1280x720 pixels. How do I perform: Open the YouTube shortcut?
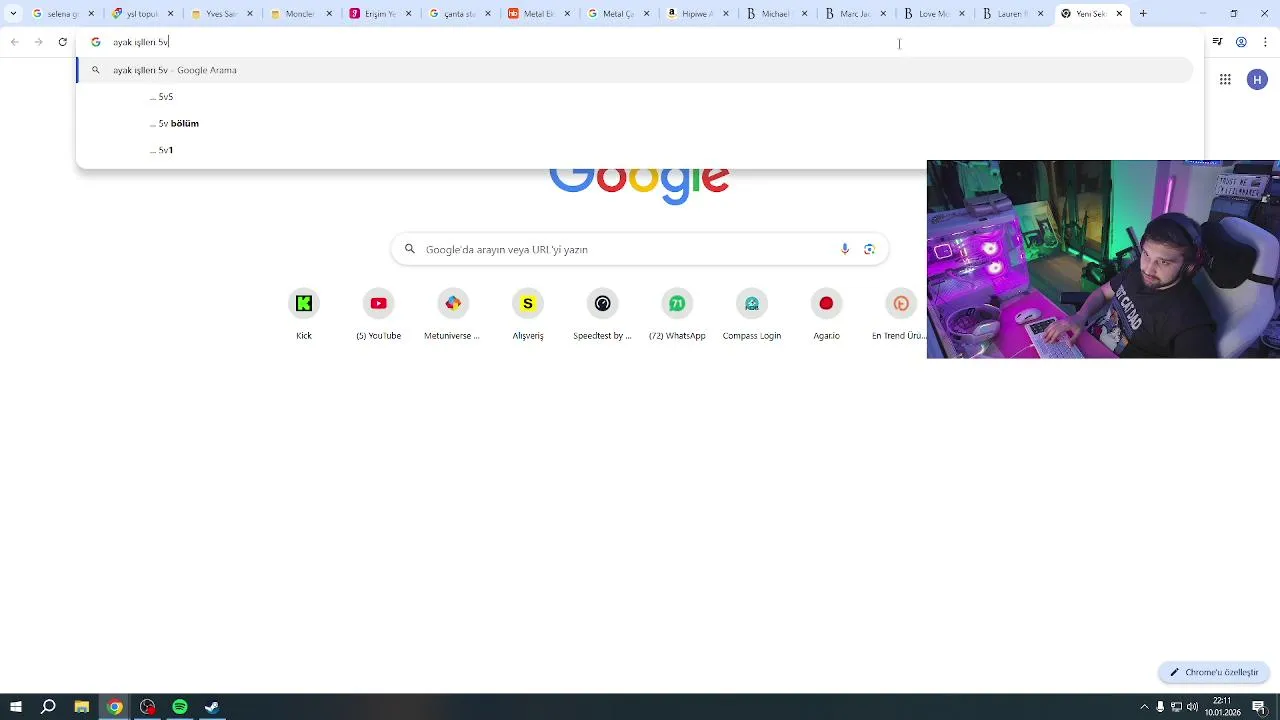click(x=378, y=314)
